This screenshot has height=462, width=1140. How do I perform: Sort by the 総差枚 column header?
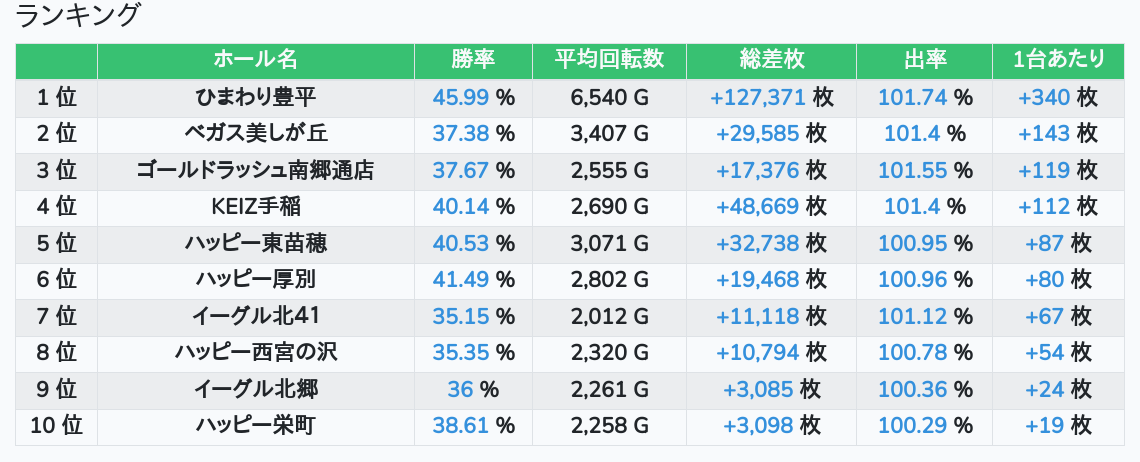click(771, 60)
